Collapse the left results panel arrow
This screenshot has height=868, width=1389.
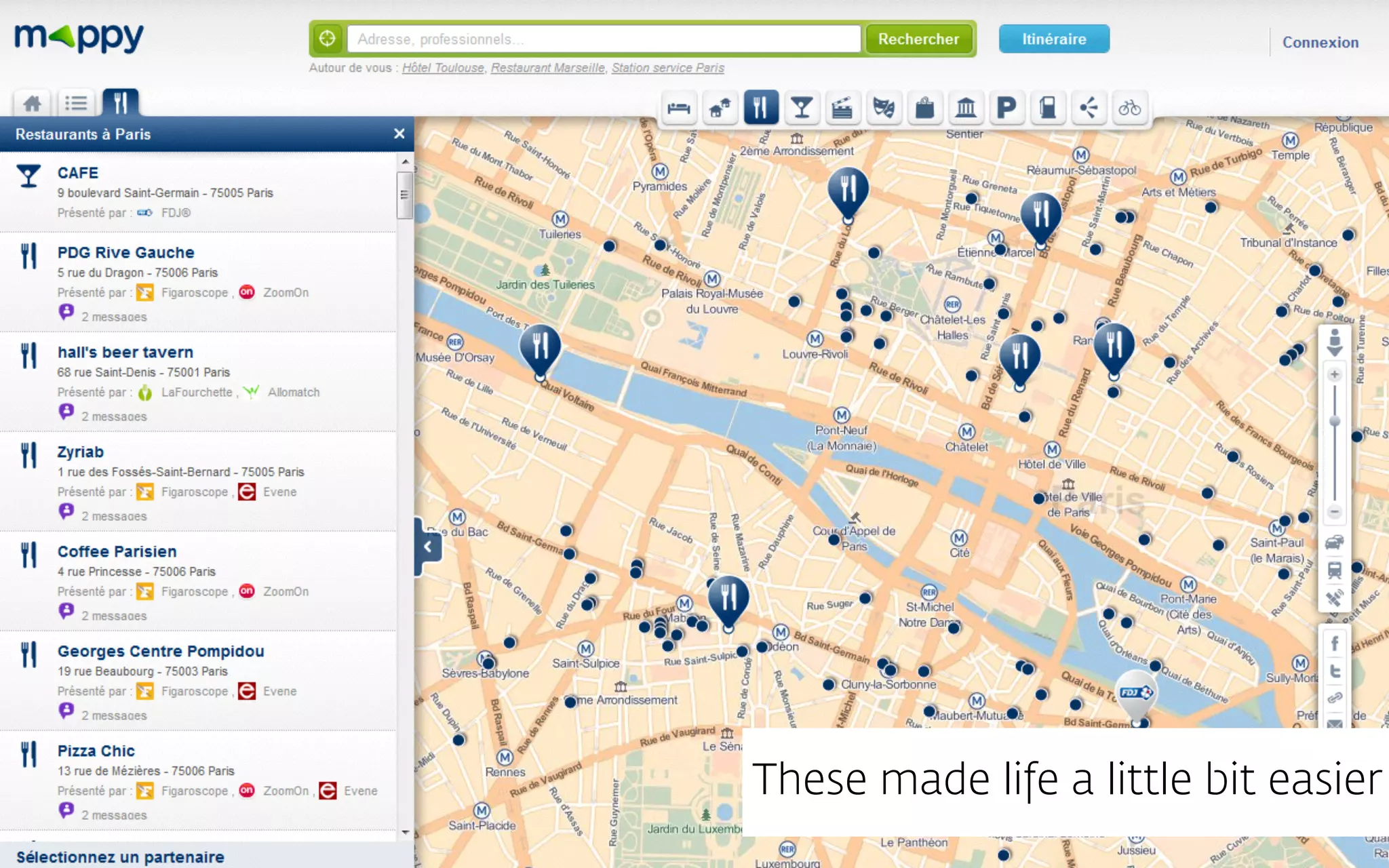428,547
